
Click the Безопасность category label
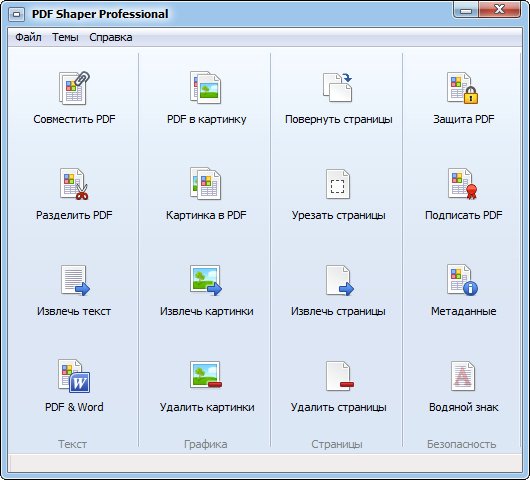pyautogui.click(x=461, y=444)
